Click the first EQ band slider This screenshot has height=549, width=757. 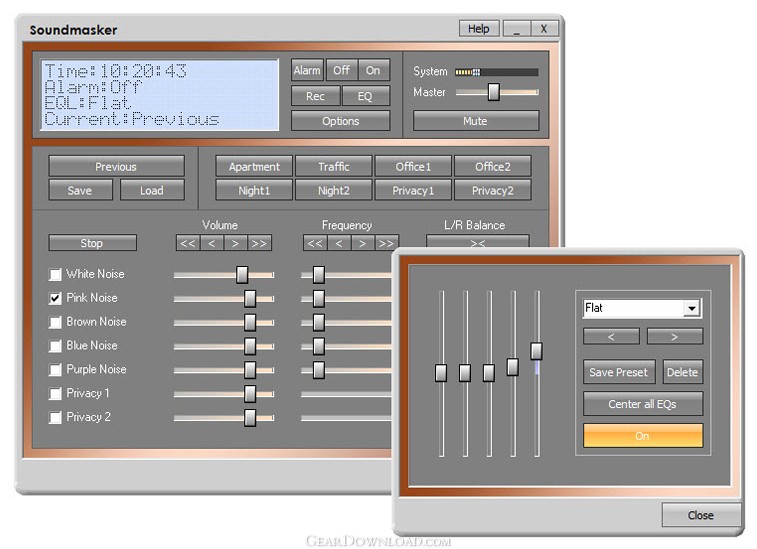(441, 373)
